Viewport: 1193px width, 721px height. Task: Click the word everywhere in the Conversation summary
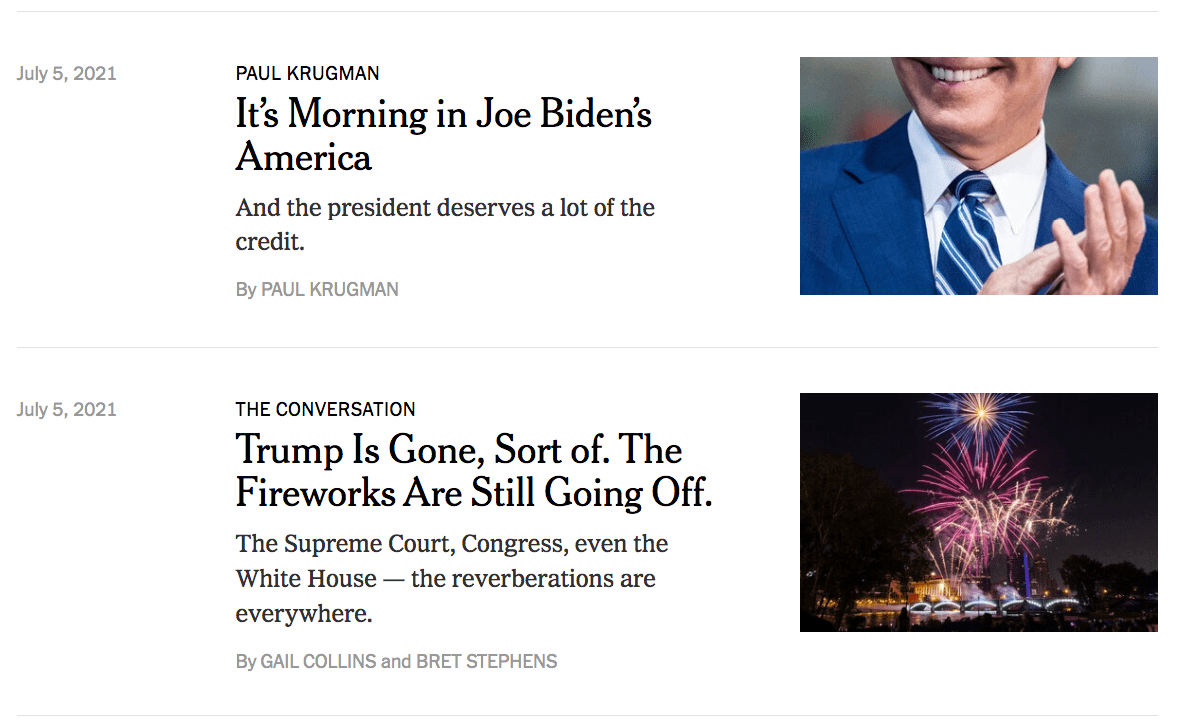[304, 614]
